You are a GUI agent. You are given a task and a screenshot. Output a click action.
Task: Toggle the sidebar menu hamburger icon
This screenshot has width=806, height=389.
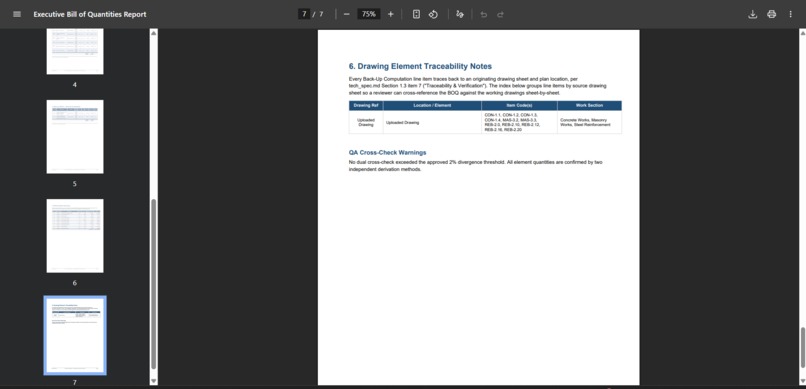click(x=17, y=14)
